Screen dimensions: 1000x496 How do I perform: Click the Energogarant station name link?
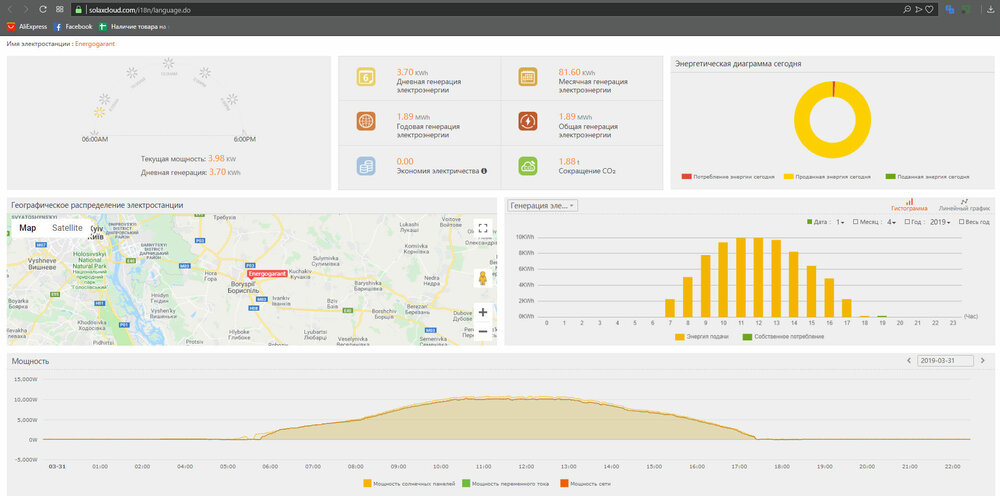click(x=94, y=43)
